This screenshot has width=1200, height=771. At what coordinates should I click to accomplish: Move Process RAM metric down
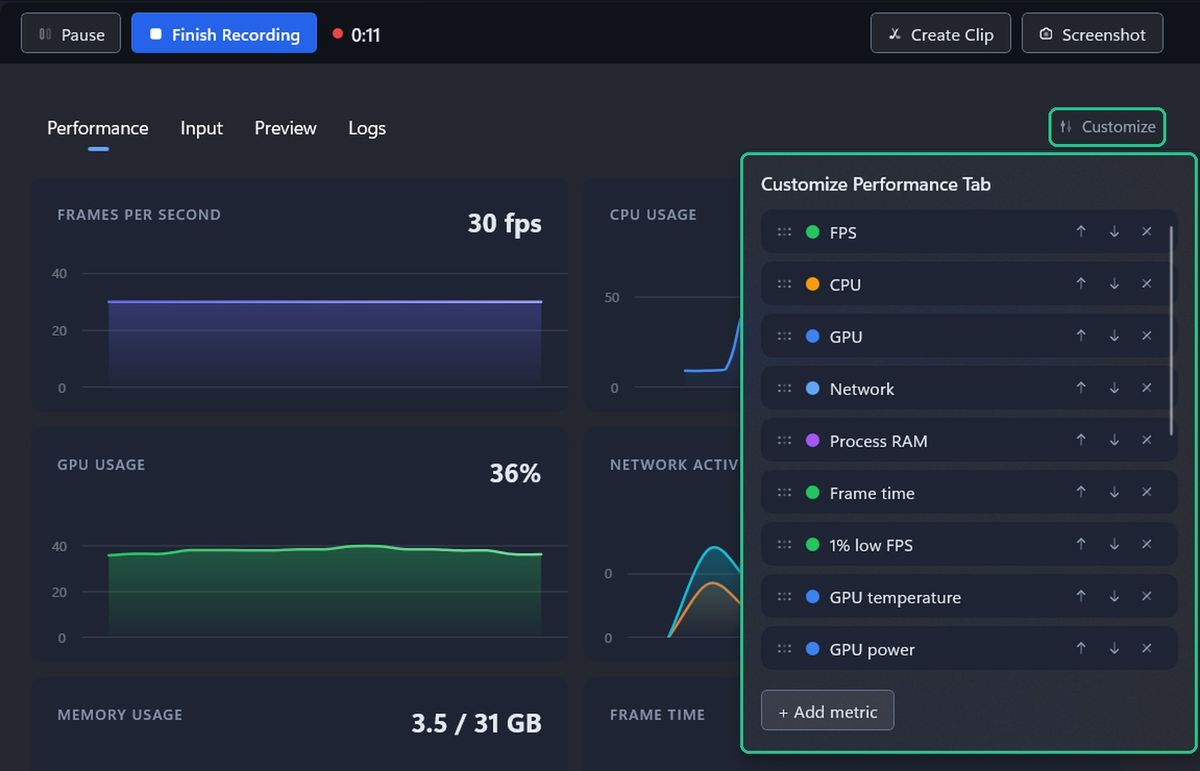tap(1114, 440)
